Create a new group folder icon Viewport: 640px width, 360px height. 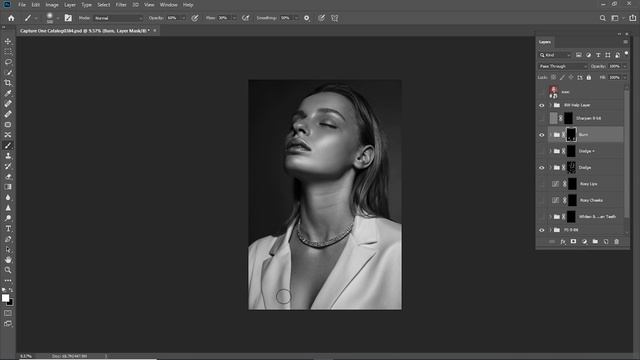(x=595, y=242)
